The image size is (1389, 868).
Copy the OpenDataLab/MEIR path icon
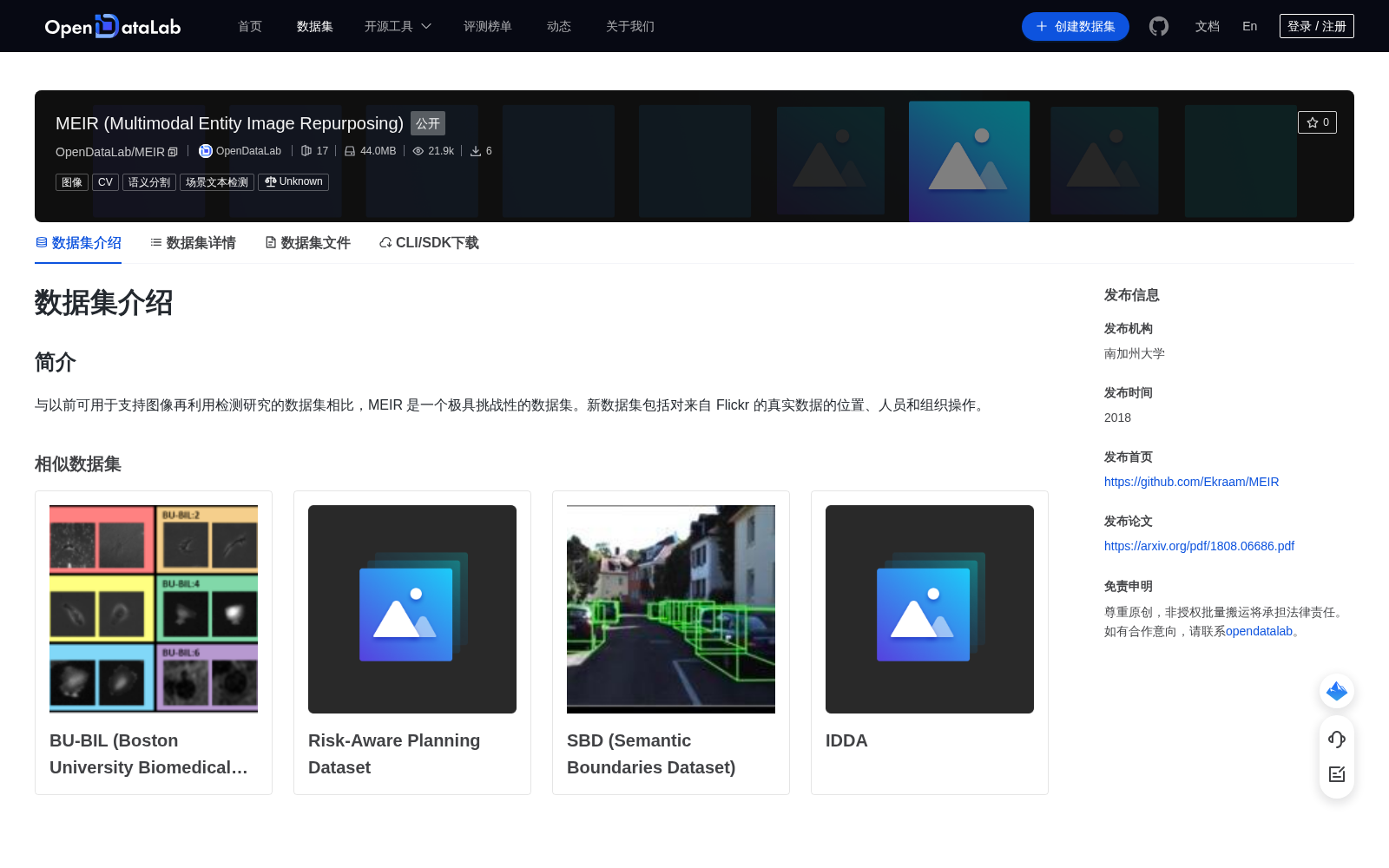(x=173, y=152)
